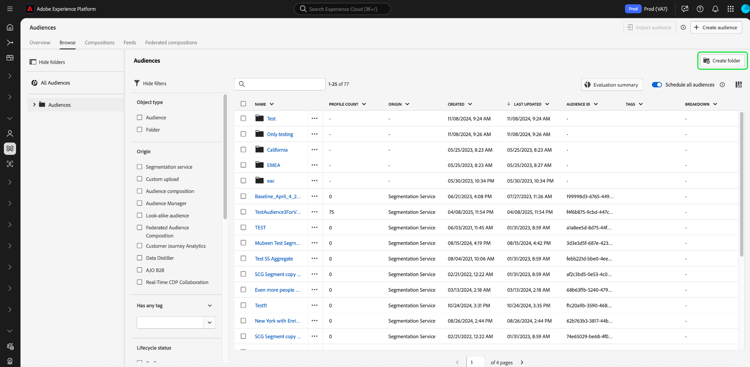
Task: Open the notifications bell icon
Action: point(715,9)
